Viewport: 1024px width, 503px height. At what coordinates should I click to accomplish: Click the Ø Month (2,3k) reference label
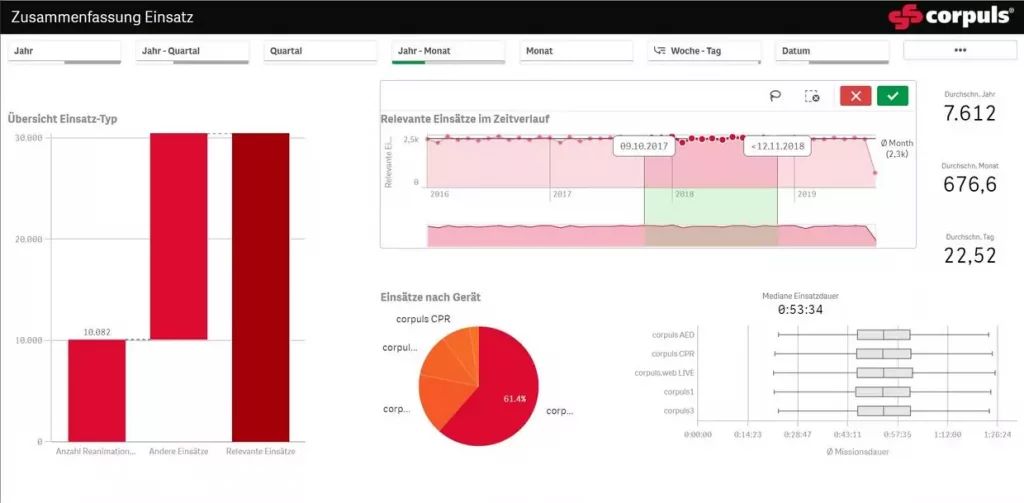tap(897, 148)
